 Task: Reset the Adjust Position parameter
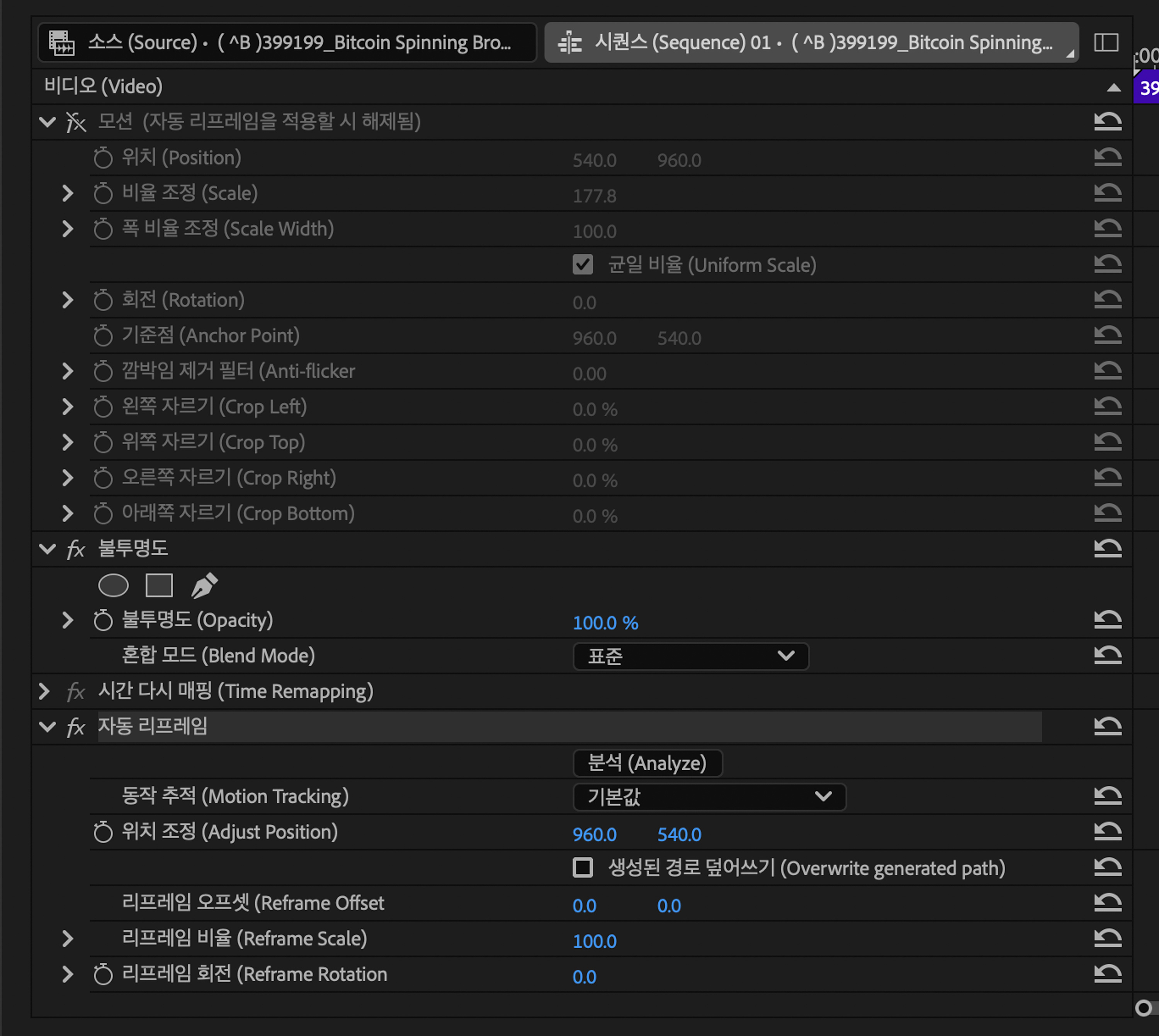click(x=1107, y=832)
